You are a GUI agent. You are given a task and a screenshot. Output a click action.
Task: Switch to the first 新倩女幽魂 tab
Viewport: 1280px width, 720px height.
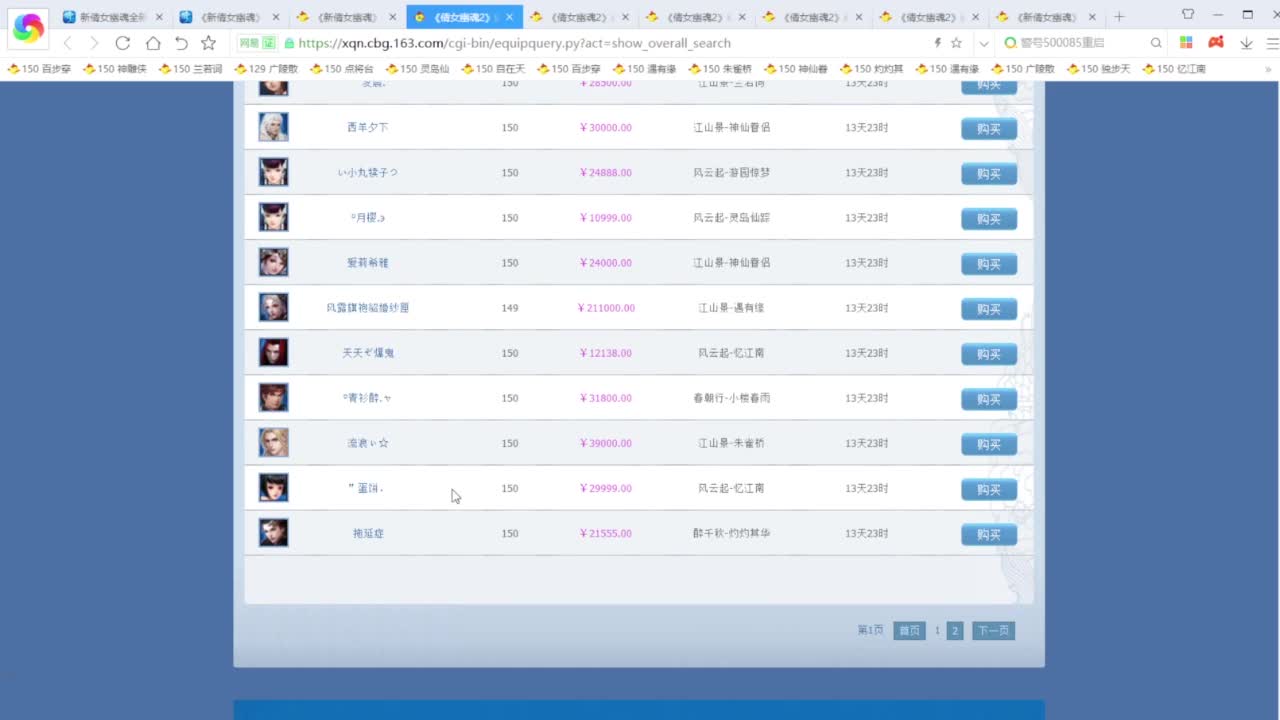point(110,17)
